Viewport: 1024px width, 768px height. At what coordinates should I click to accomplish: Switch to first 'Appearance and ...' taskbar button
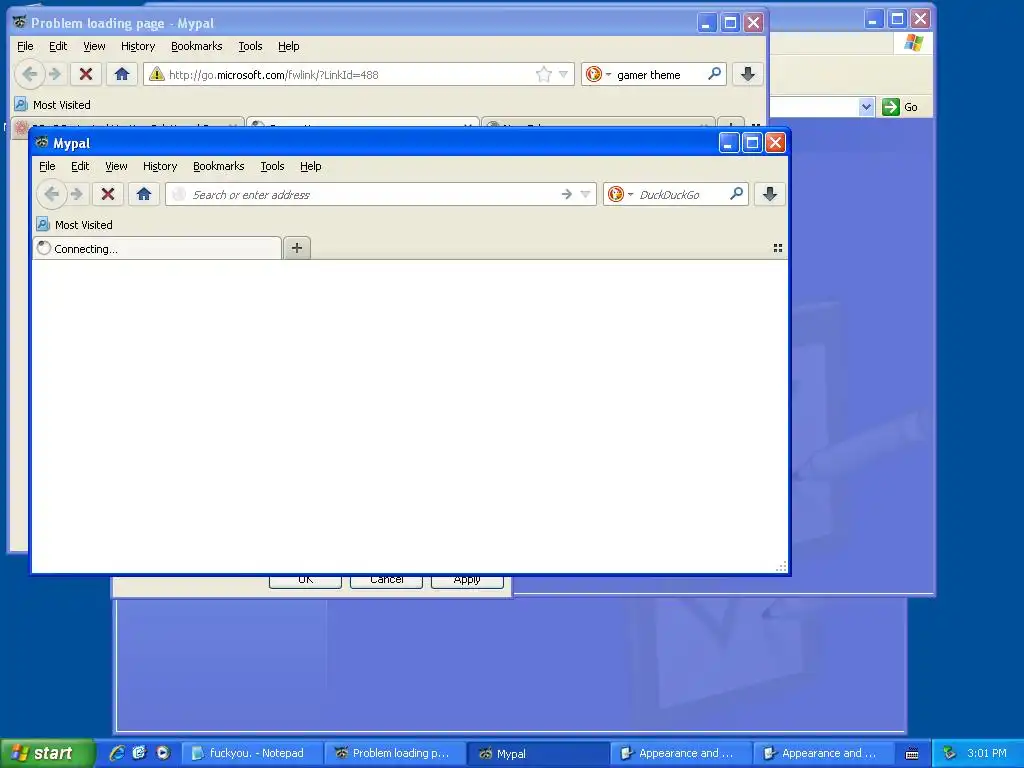click(x=680, y=753)
